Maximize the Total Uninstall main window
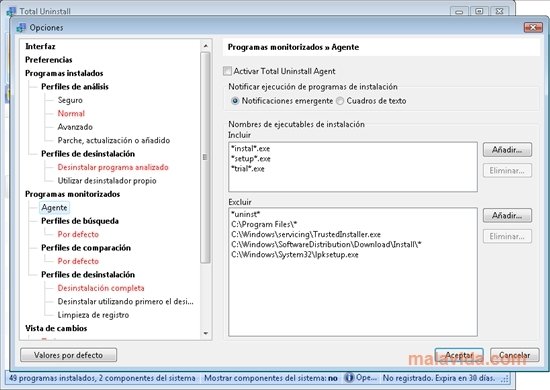Viewport: 550px width, 390px height. 479,12
